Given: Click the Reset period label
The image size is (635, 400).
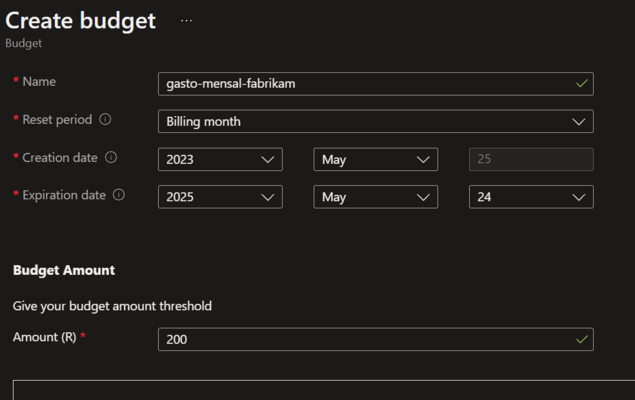Looking at the screenshot, I should click(57, 119).
